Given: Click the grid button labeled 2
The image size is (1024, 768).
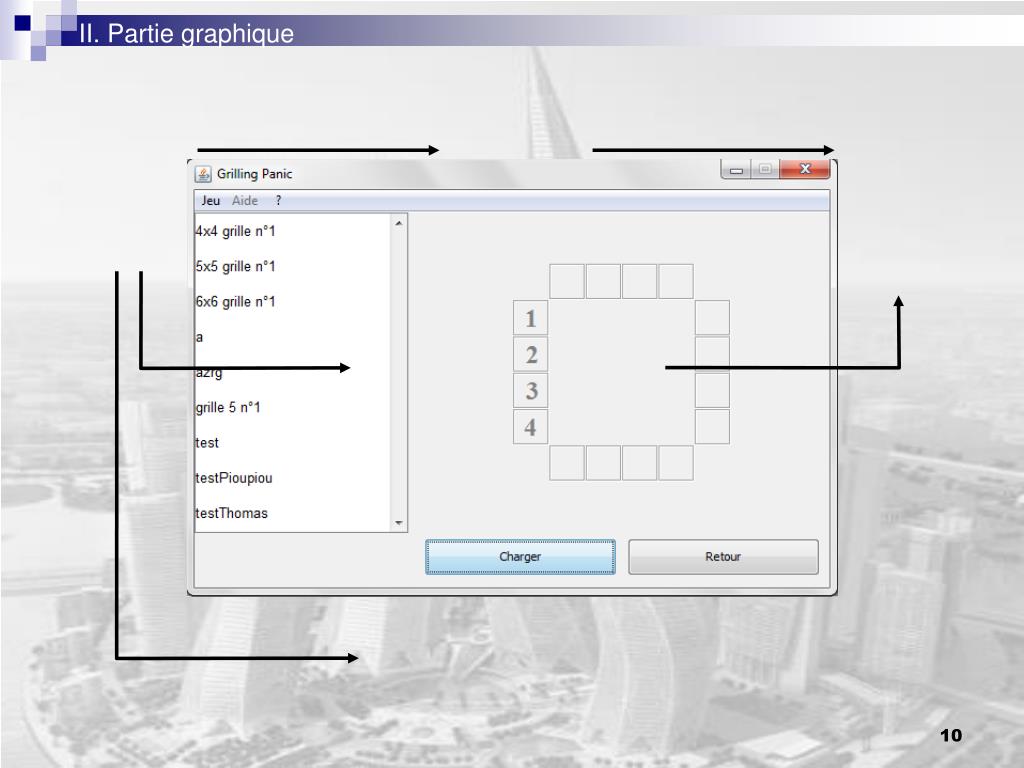Looking at the screenshot, I should [530, 354].
